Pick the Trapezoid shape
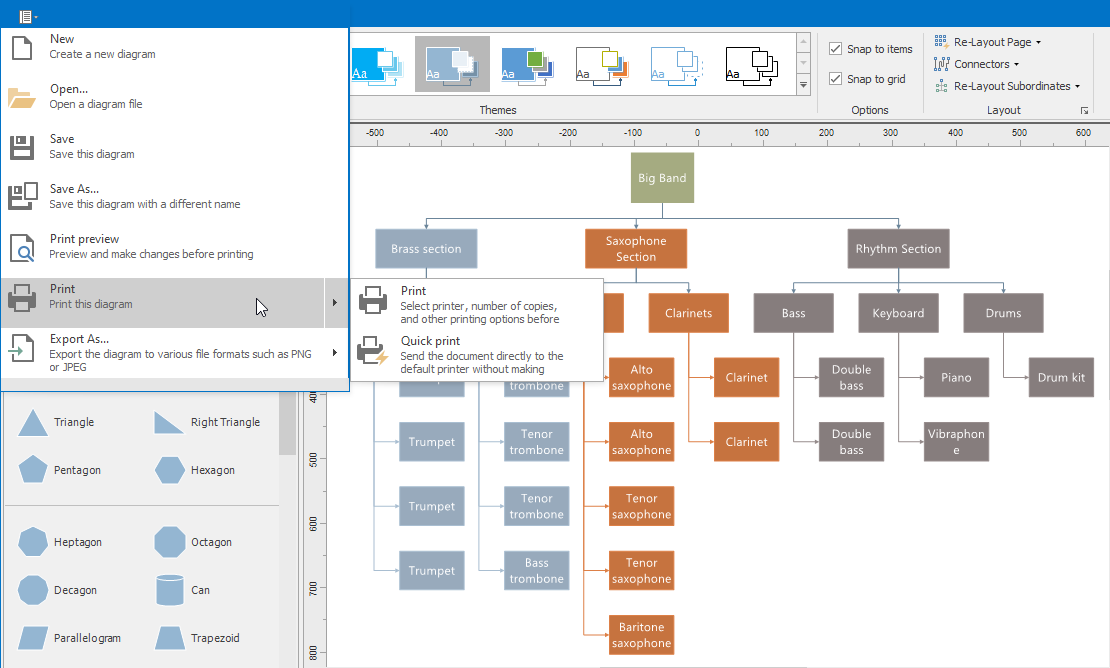This screenshot has height=668, width=1110. (x=170, y=638)
